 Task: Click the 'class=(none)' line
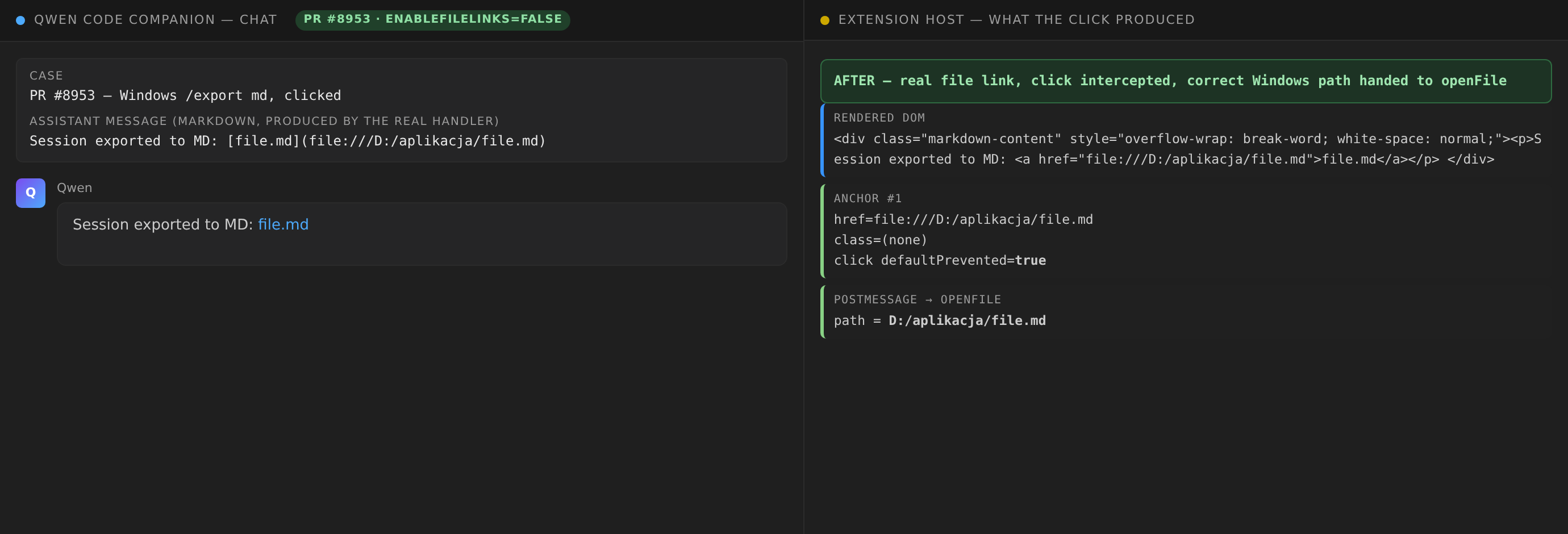point(880,240)
